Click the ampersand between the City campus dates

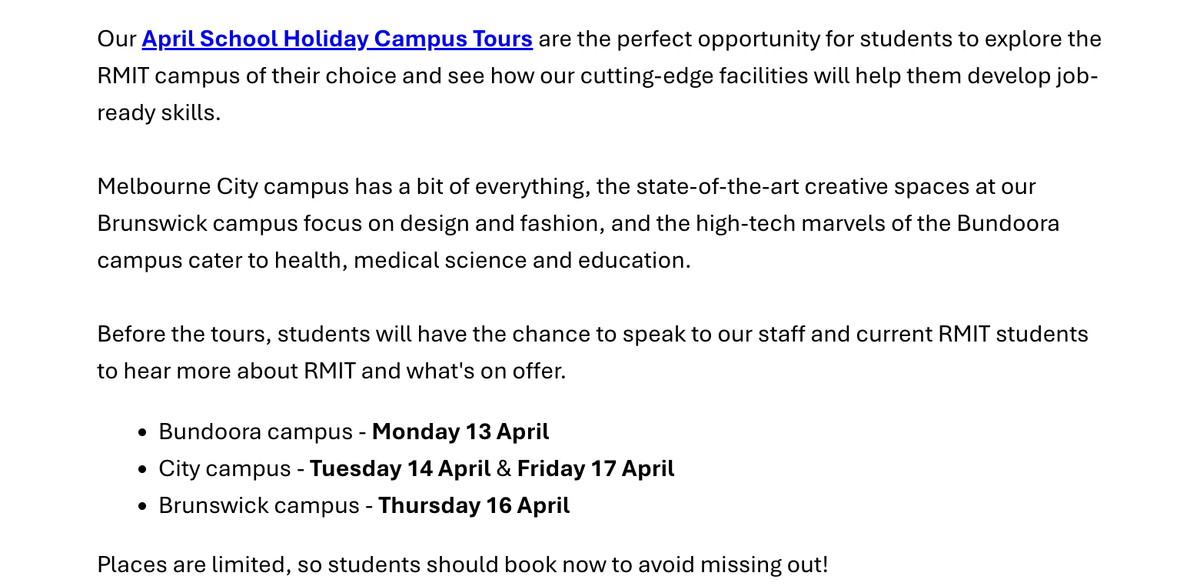click(x=504, y=469)
